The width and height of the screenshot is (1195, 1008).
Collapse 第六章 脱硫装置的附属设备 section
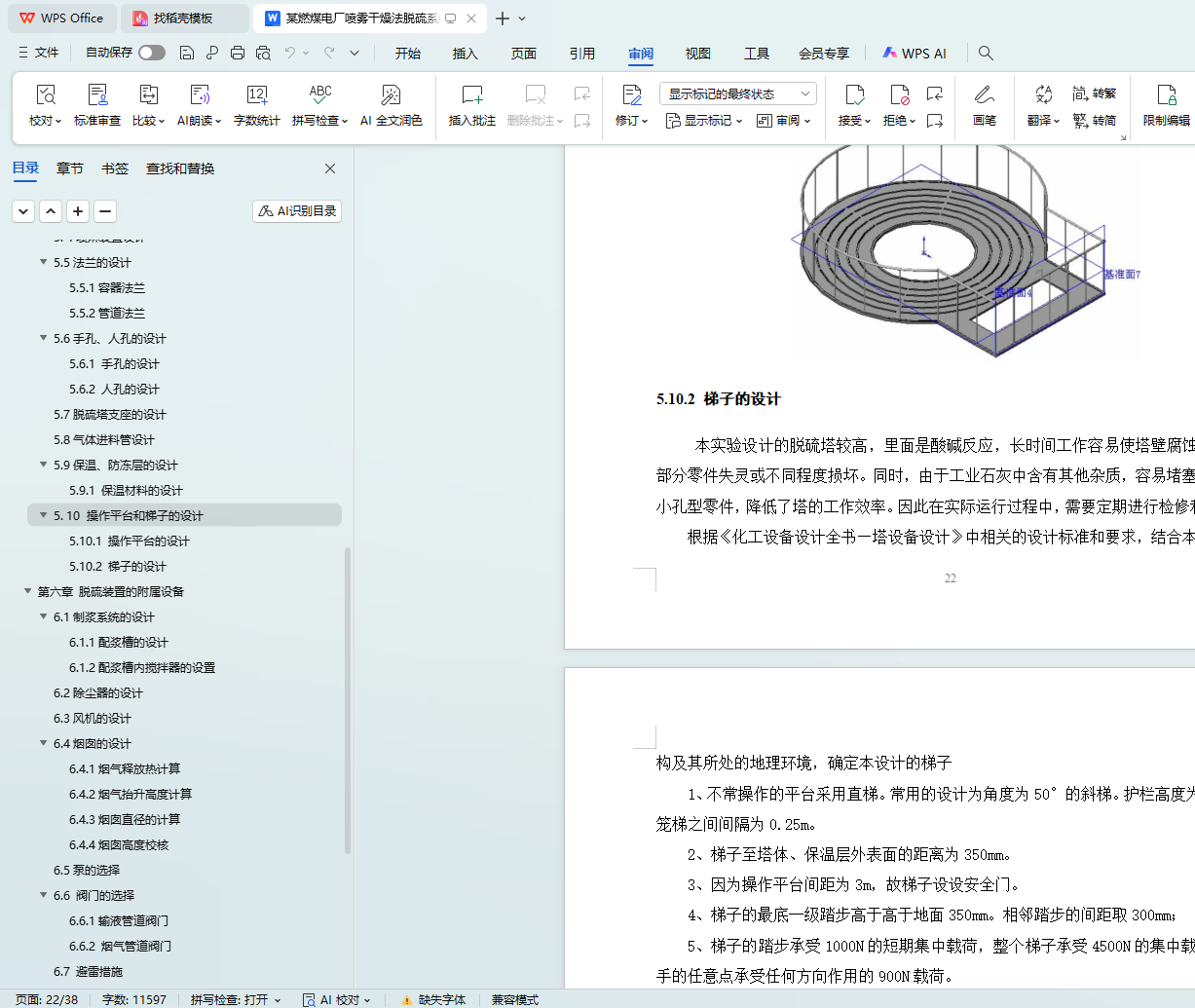(27, 591)
